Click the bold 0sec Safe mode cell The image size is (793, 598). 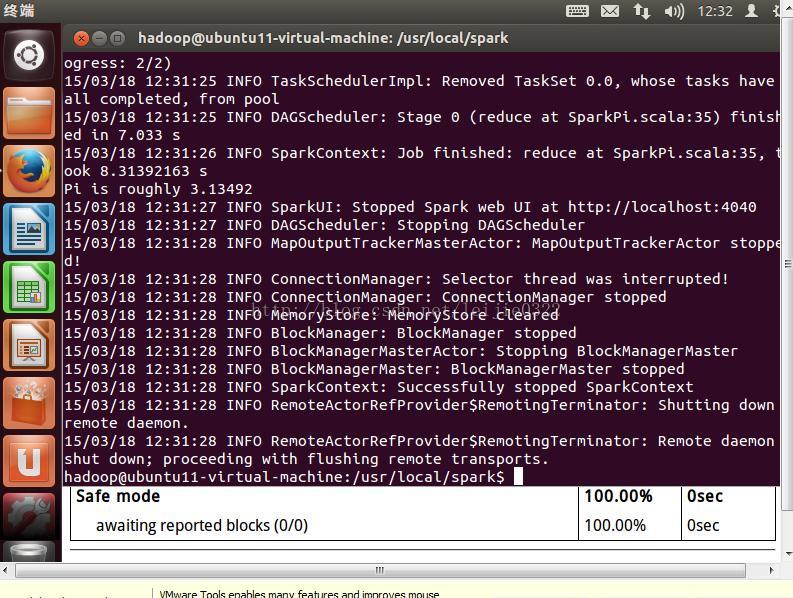tap(704, 496)
